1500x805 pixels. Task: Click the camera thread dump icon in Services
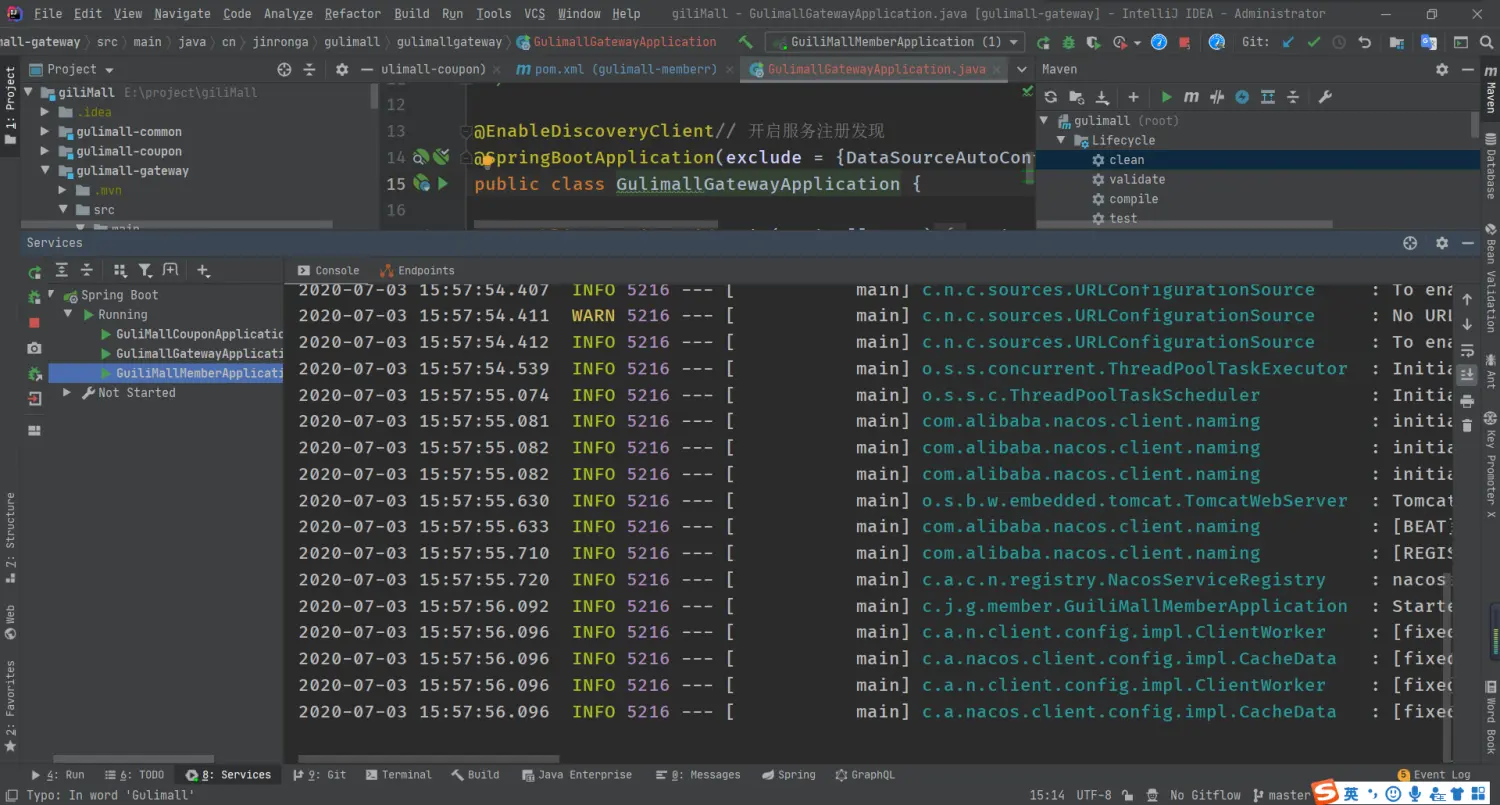(x=34, y=348)
